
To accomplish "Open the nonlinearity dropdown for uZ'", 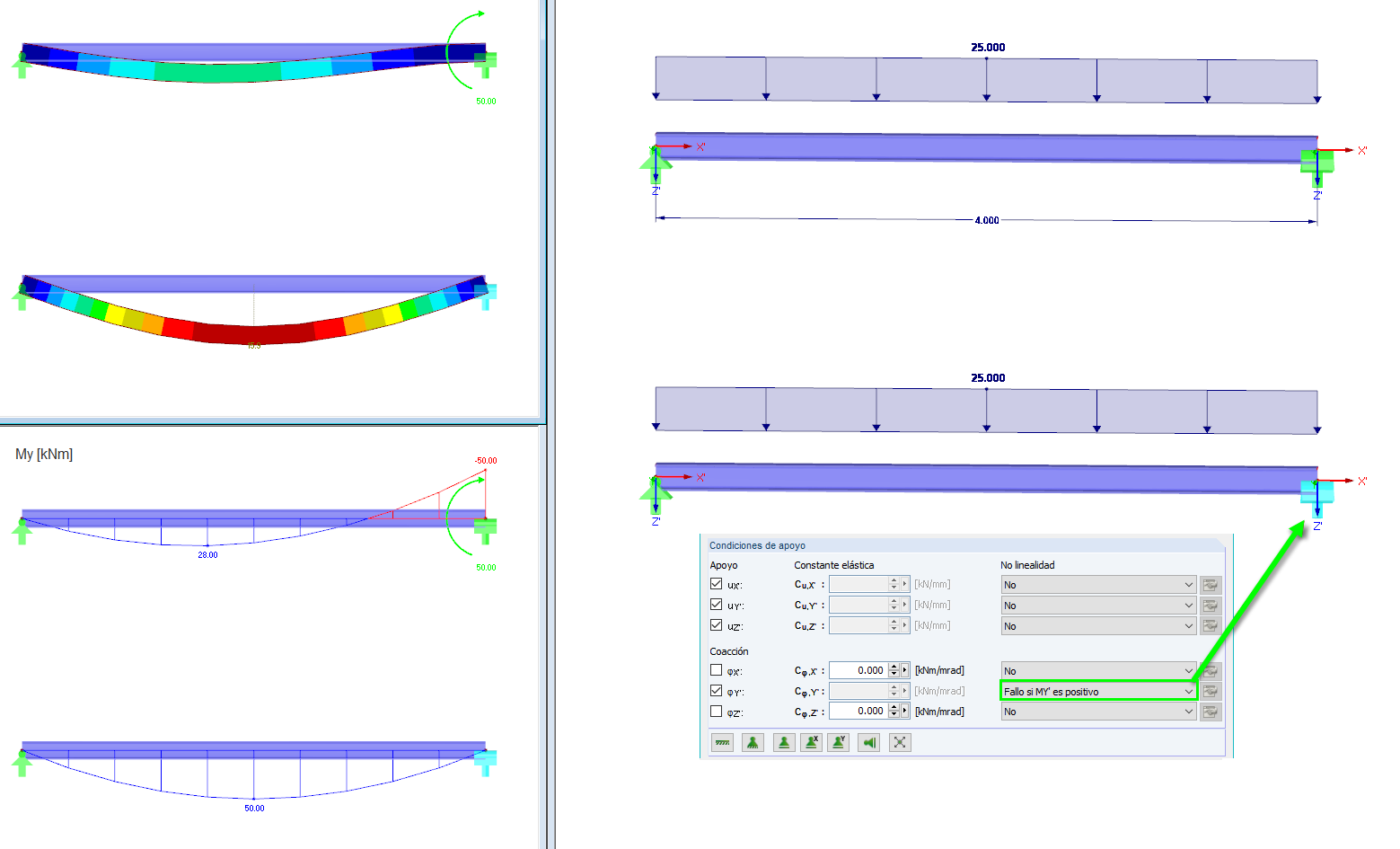I will [x=1098, y=626].
